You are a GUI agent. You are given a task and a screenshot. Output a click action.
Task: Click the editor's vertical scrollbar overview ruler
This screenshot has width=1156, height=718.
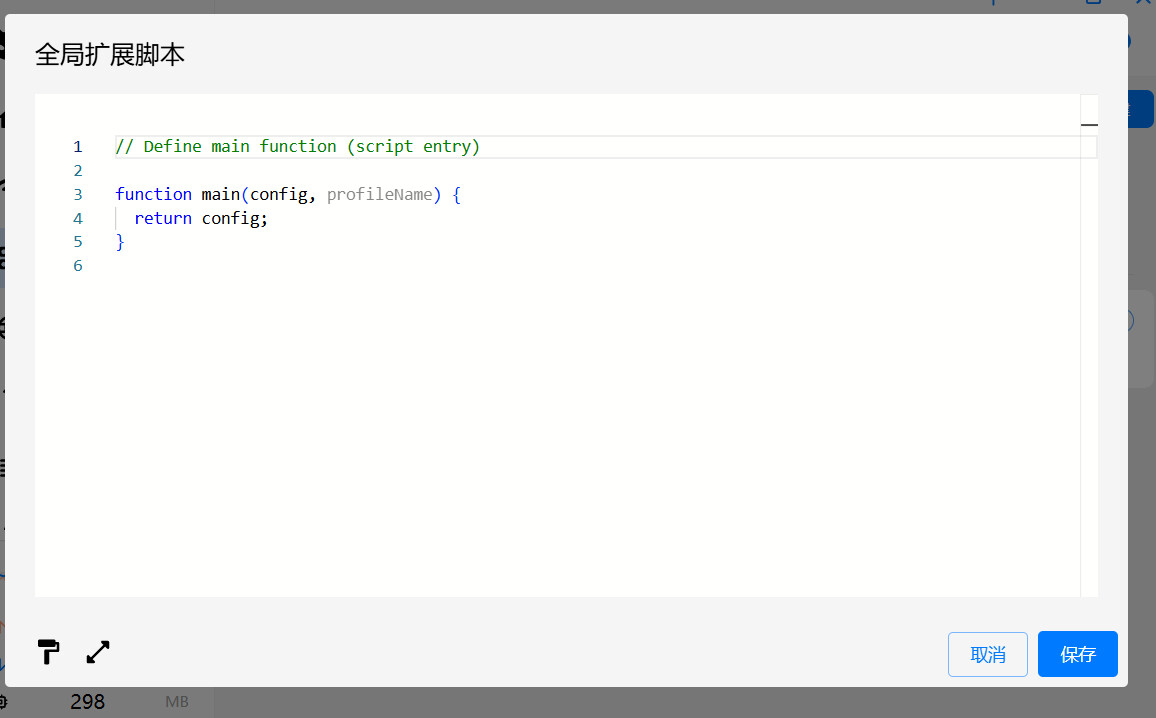click(x=1089, y=350)
